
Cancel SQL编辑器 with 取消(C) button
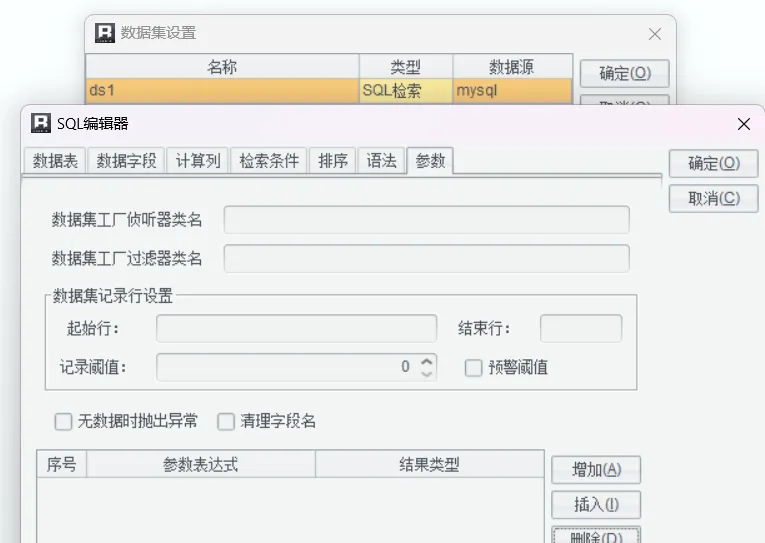click(714, 199)
